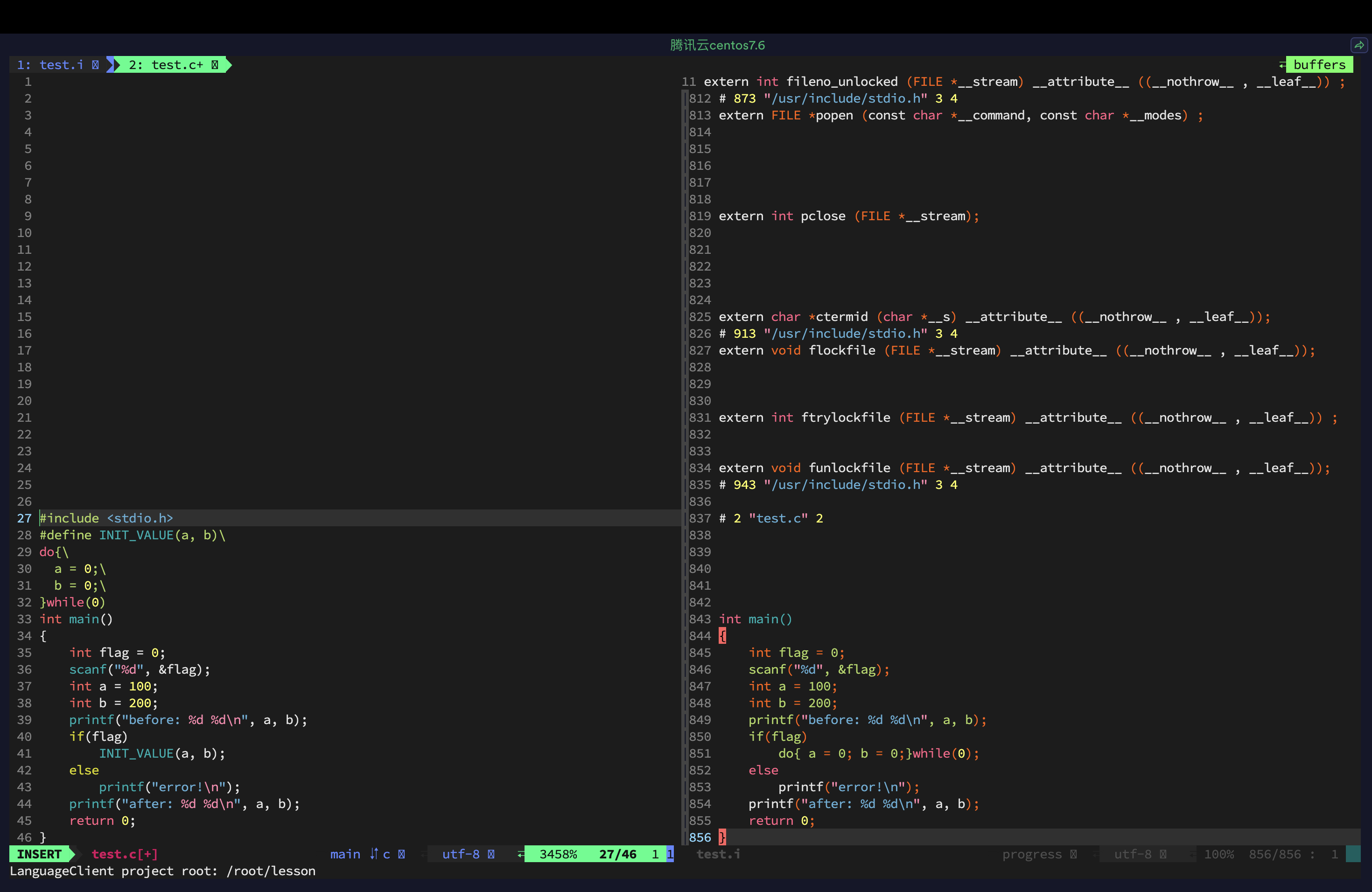
Task: Click highlighted closing brace on line 856
Action: point(722,837)
